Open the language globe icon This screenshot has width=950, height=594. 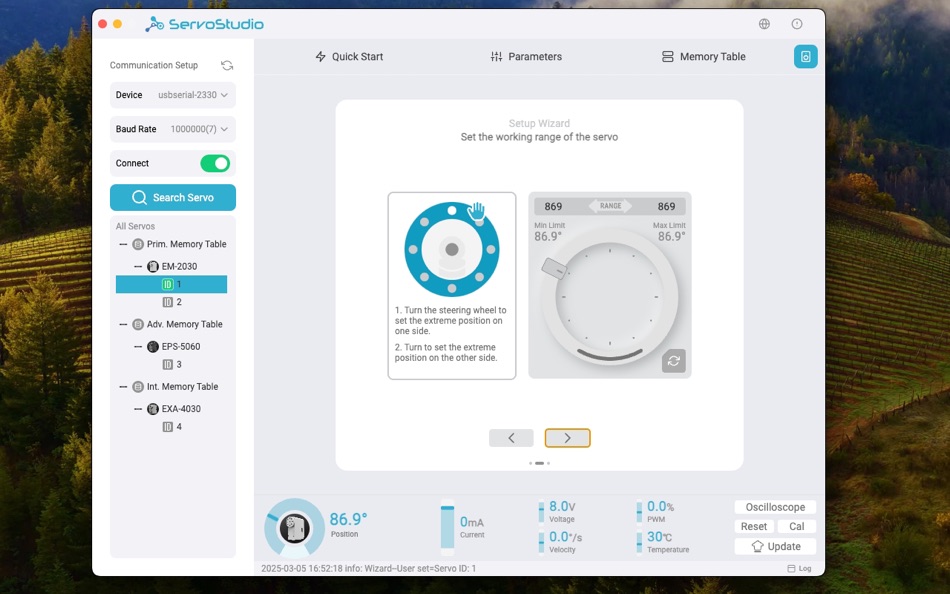pos(765,24)
